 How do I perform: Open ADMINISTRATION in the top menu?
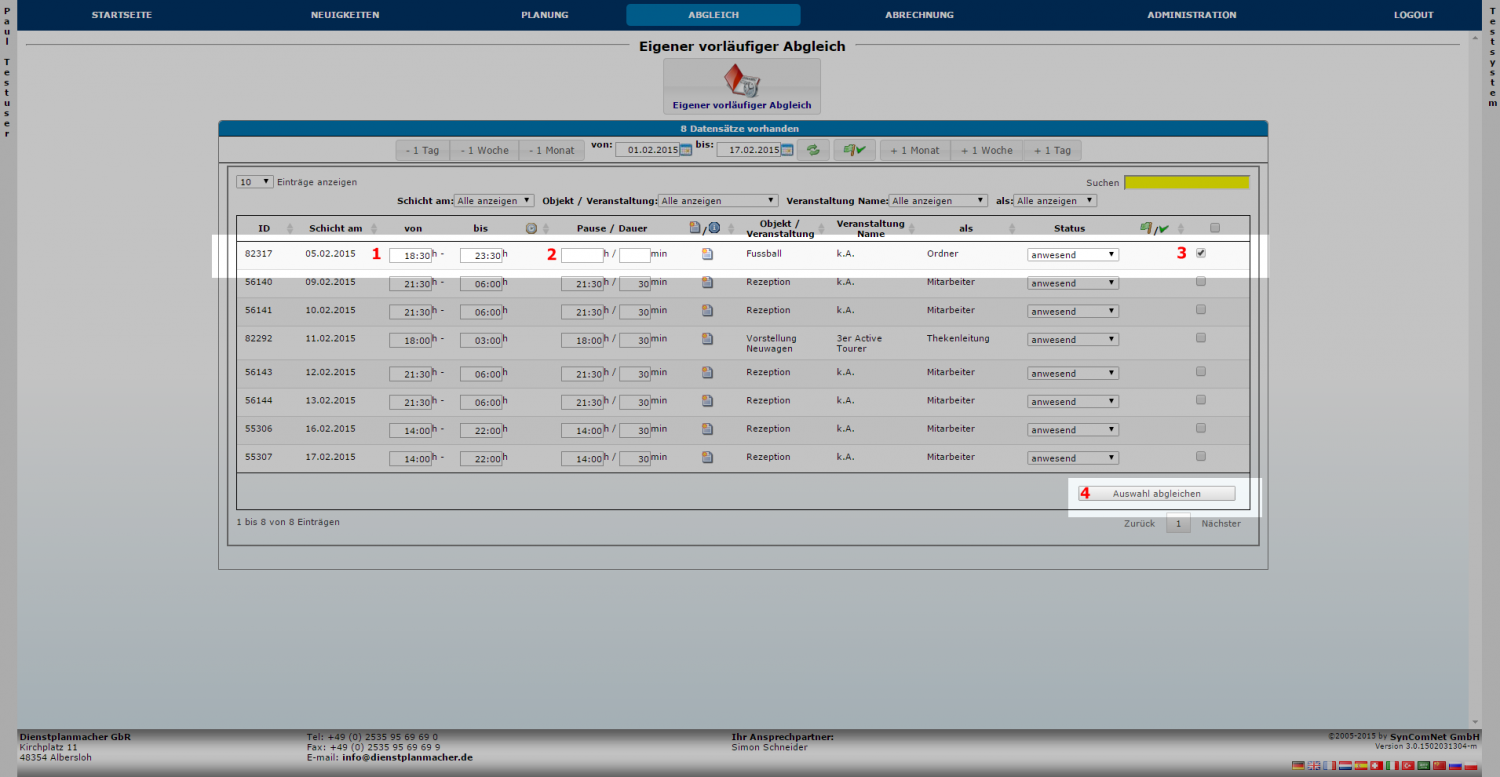1191,15
